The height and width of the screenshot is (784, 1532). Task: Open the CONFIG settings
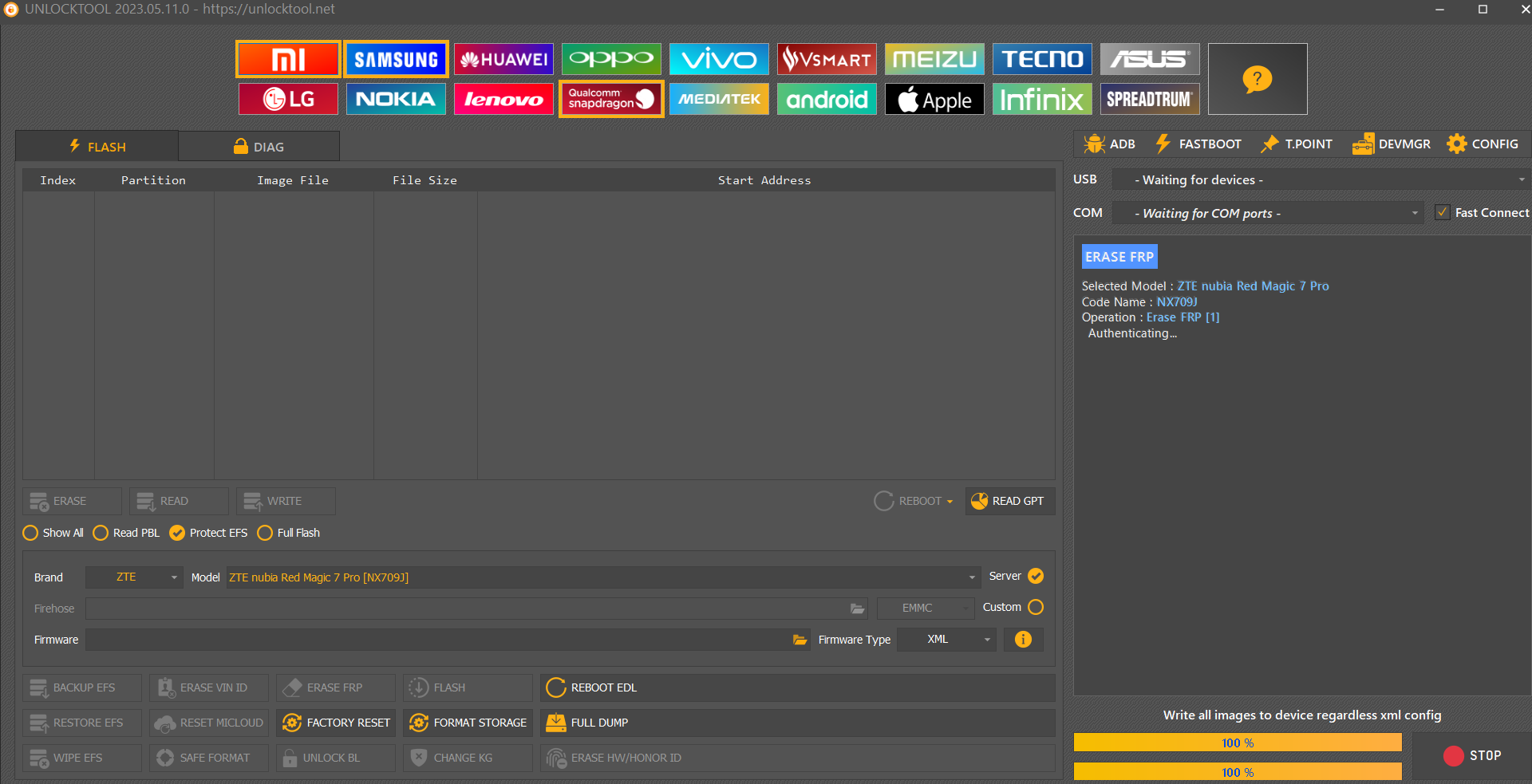pos(1483,144)
